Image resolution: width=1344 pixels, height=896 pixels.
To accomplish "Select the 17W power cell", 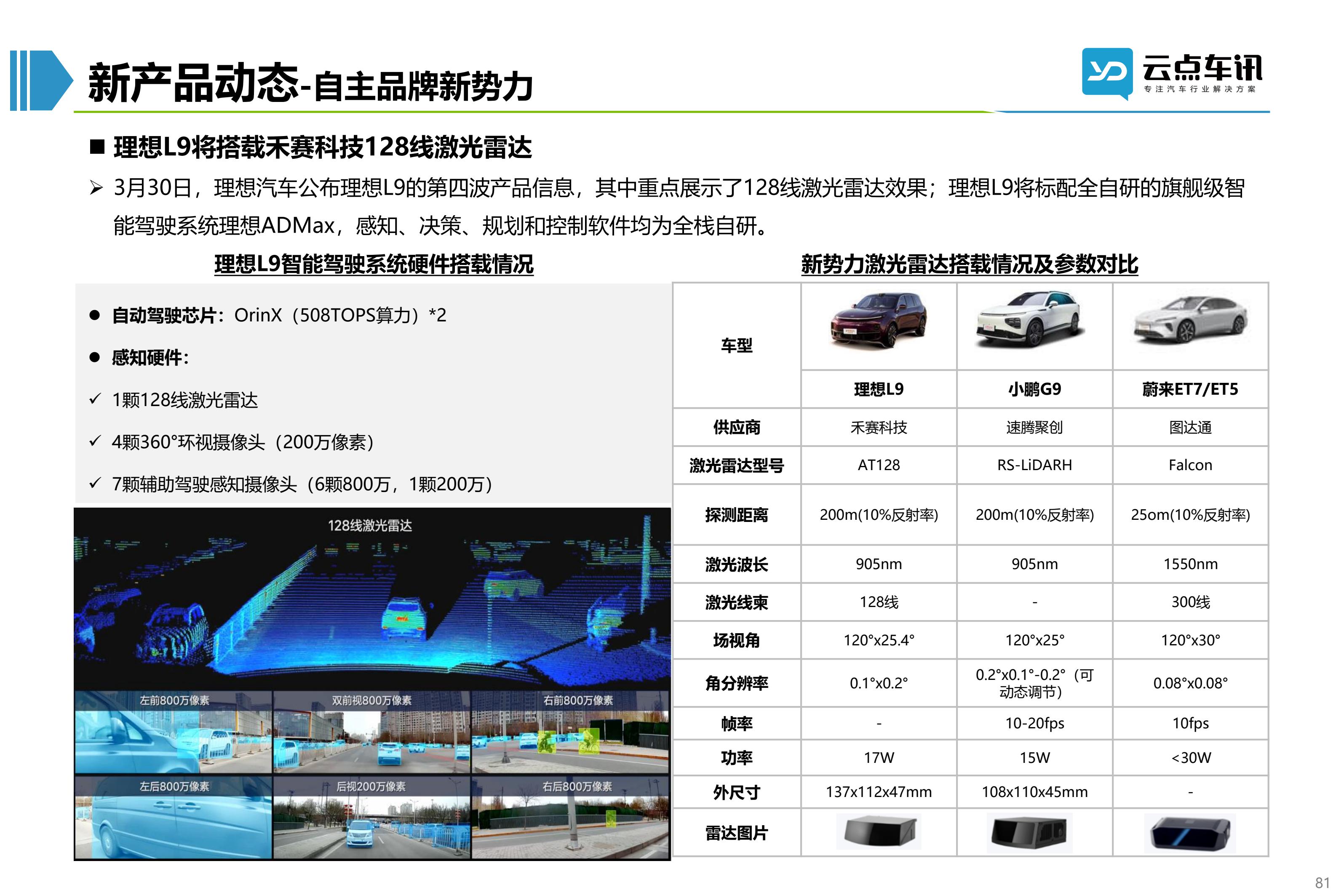I will (x=879, y=758).
